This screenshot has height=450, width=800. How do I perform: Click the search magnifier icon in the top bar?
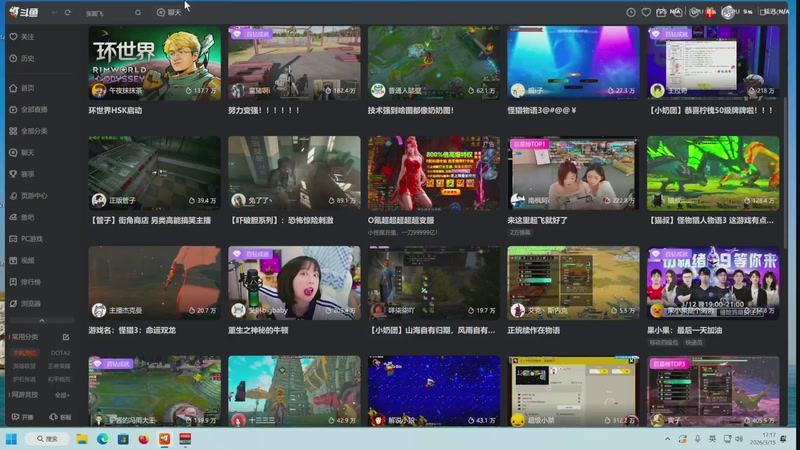pos(138,12)
